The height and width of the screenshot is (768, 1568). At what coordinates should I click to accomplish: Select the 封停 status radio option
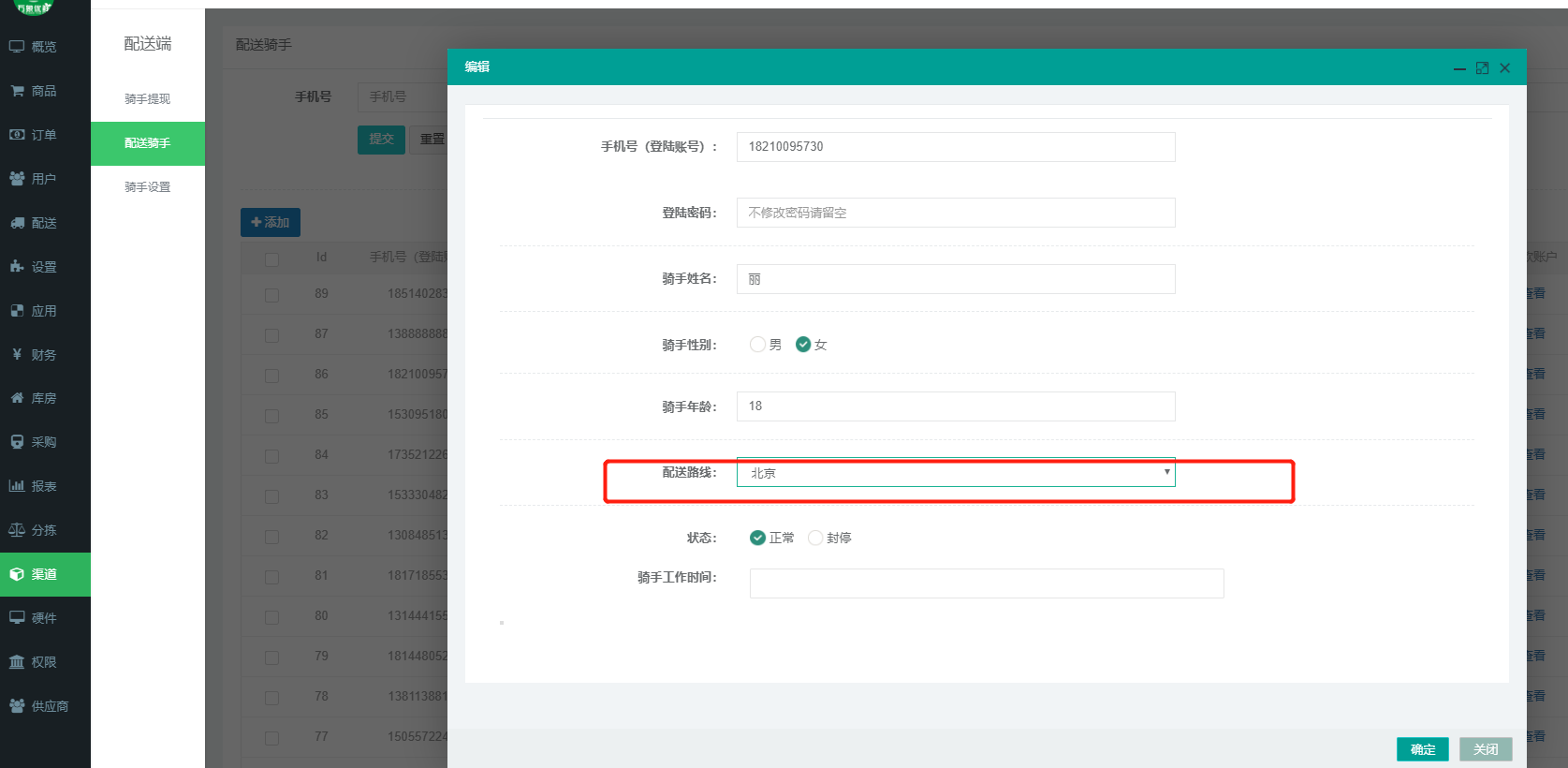815,538
